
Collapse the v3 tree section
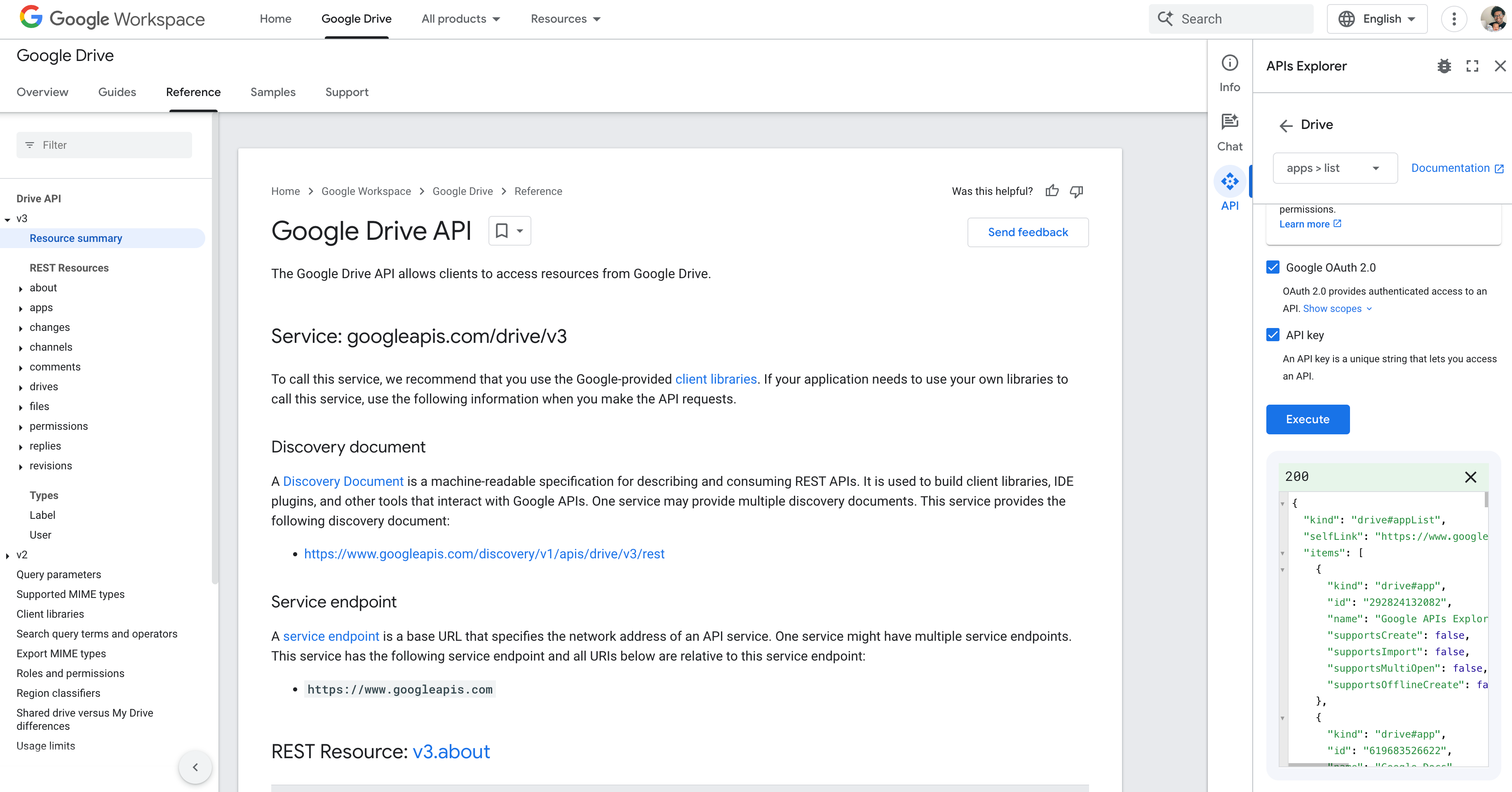[x=8, y=219]
